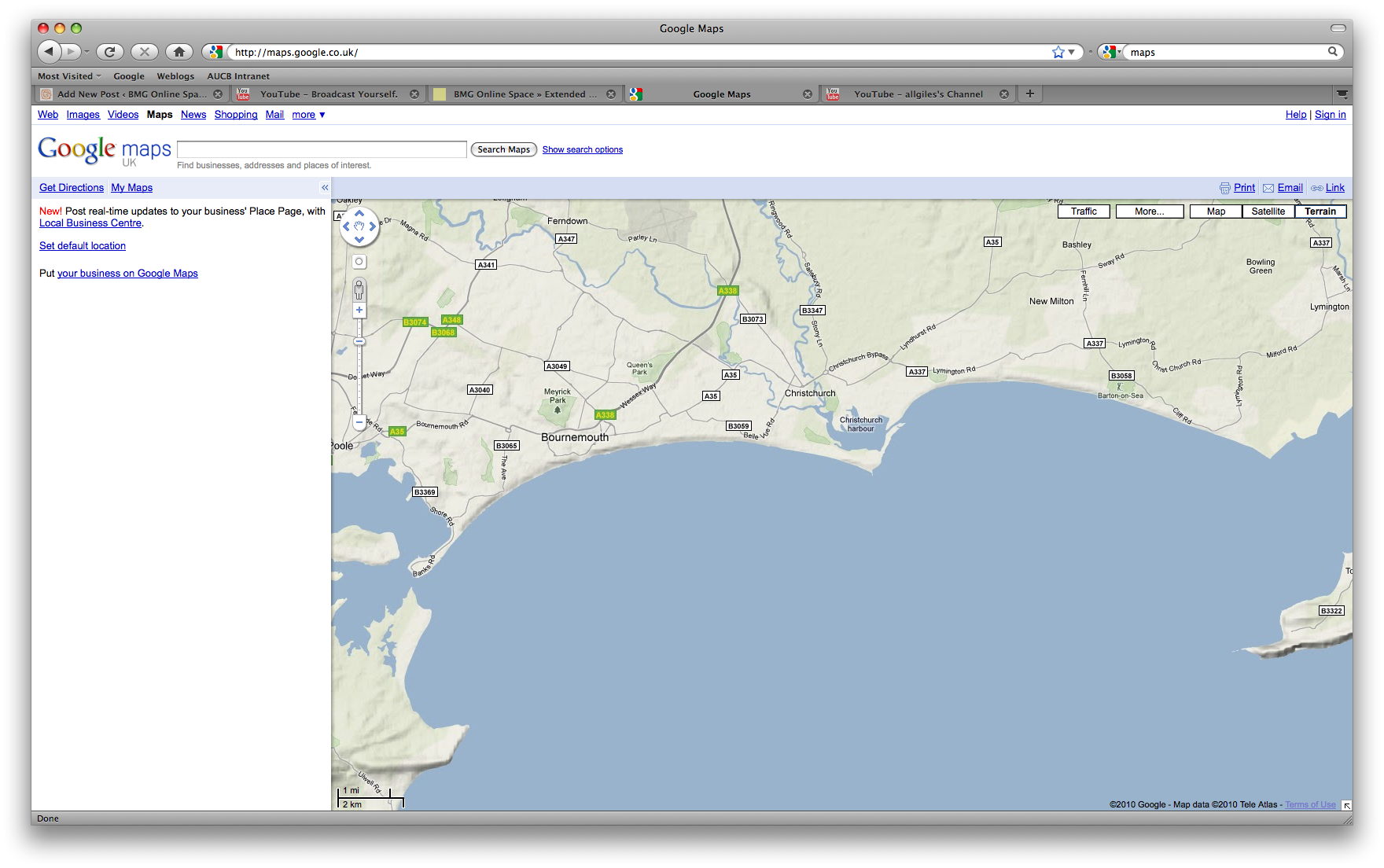1384x868 pixels.
Task: Open Google Mail link
Action: (x=274, y=115)
